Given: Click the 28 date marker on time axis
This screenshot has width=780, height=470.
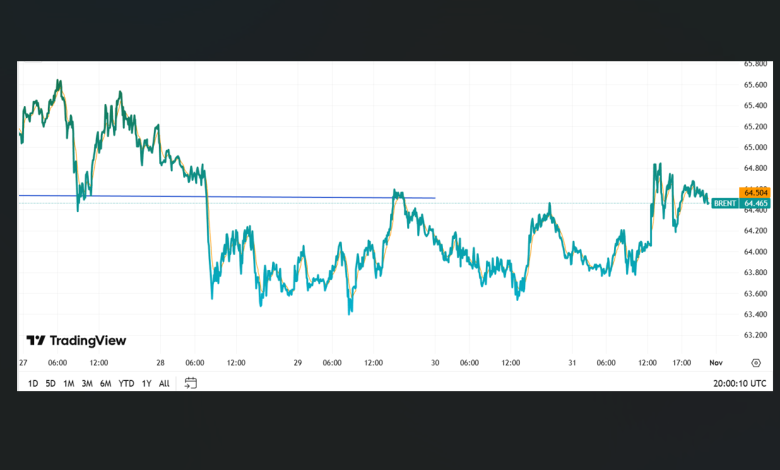Looking at the screenshot, I should pyautogui.click(x=160, y=363).
